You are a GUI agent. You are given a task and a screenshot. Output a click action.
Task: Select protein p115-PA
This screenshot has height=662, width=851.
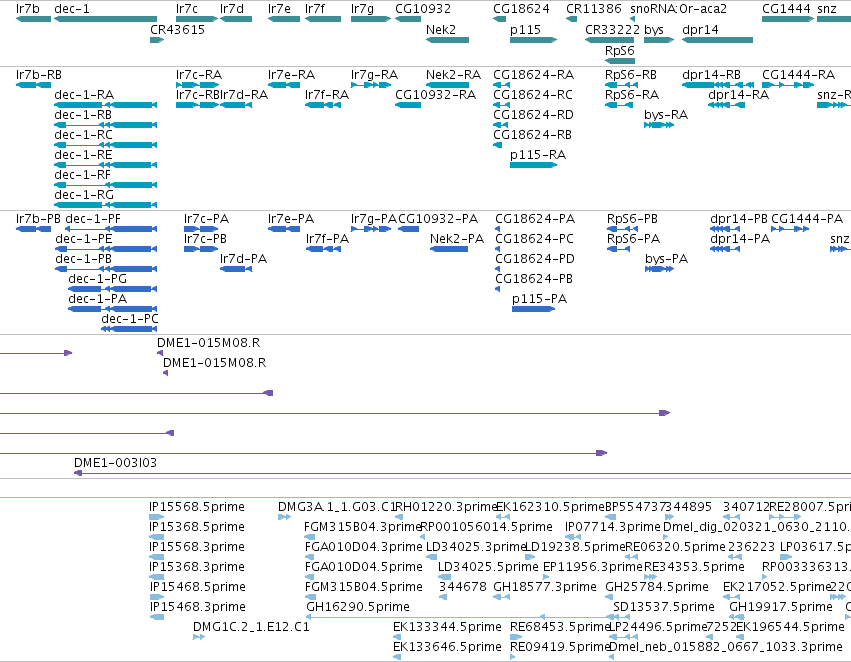(x=534, y=309)
